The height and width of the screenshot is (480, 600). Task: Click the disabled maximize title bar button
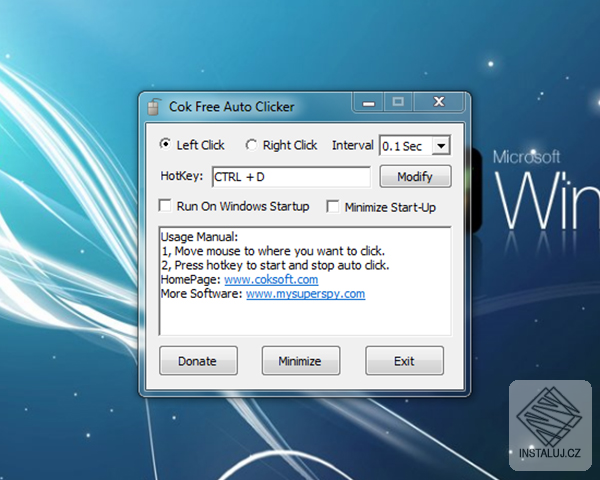point(398,102)
